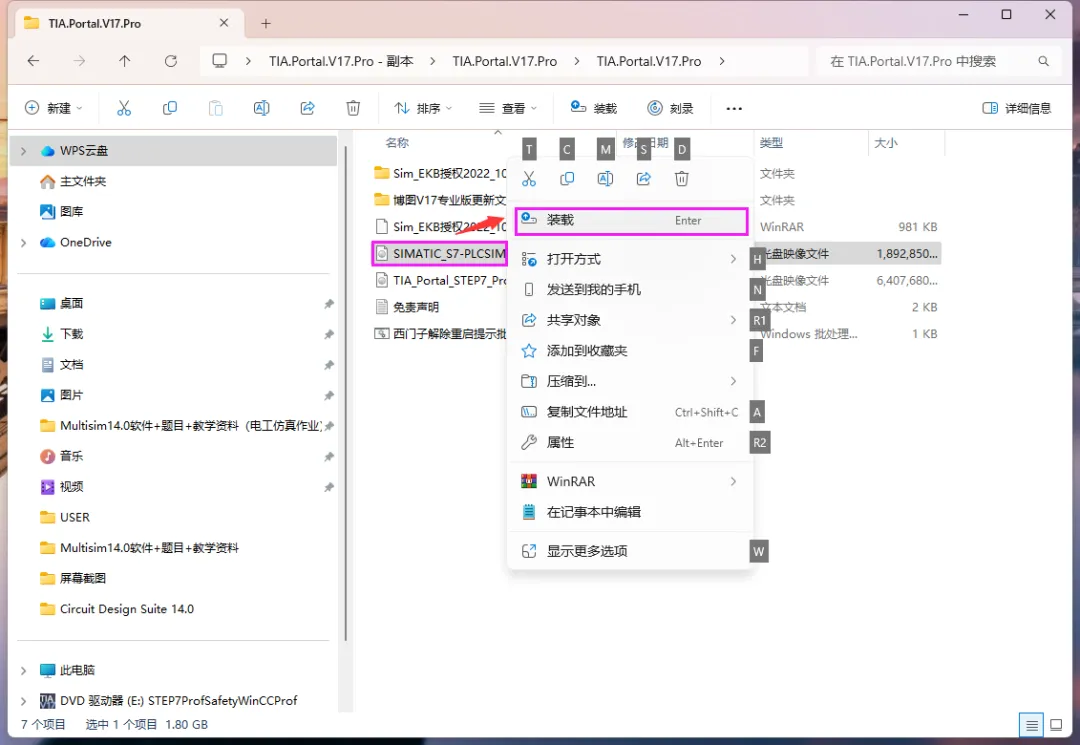1080x745 pixels.
Task: Click the Copy icon in the toolbar
Action: click(169, 108)
